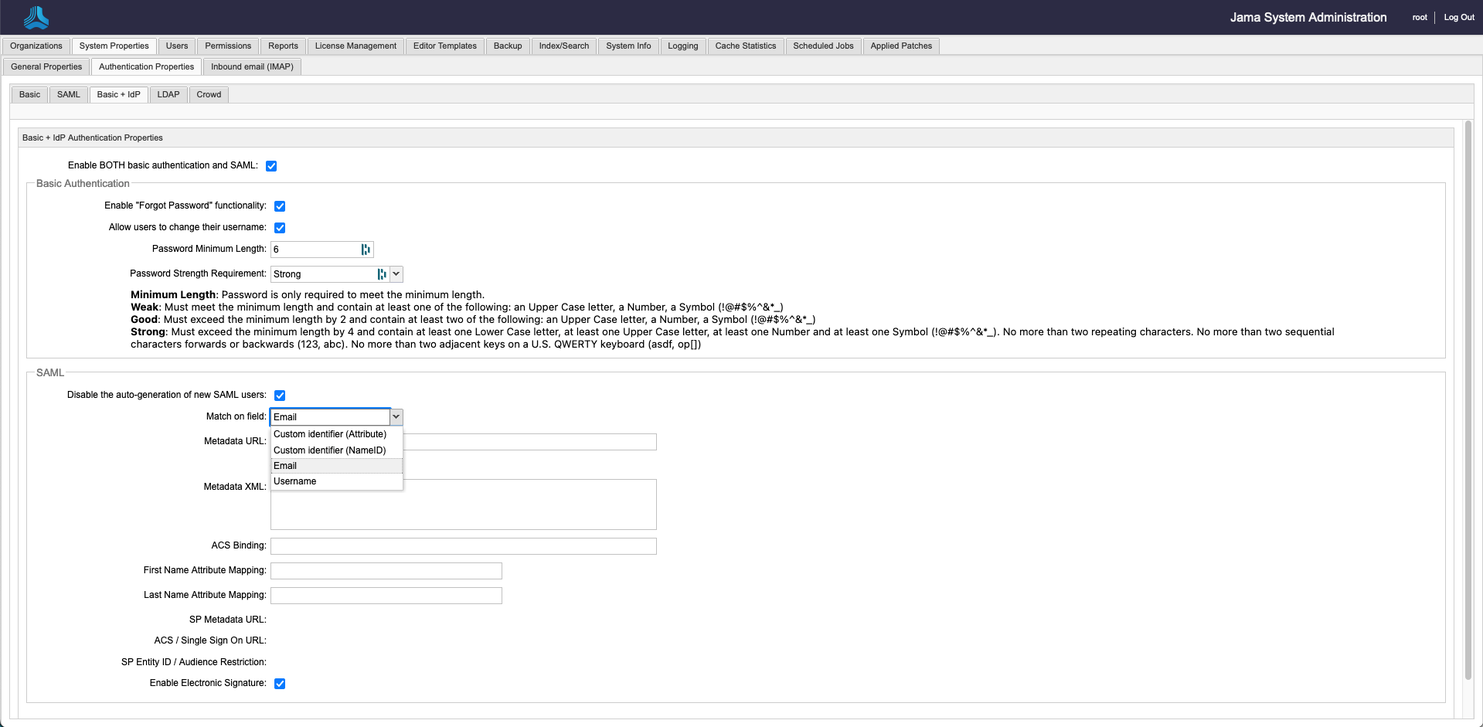The width and height of the screenshot is (1483, 727).
Task: Switch to the SAML authentication tab
Action: point(68,95)
